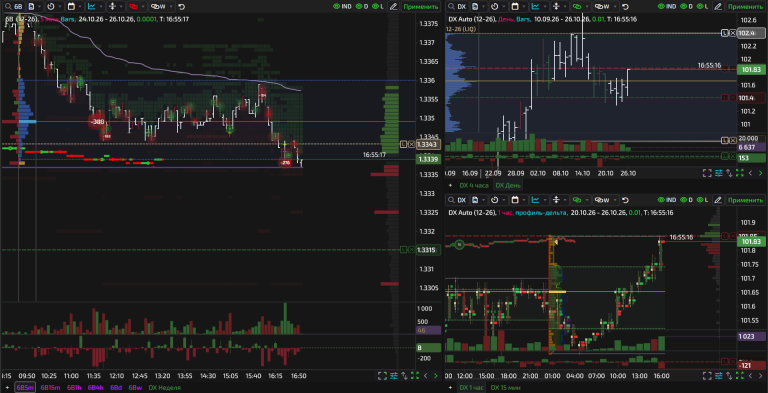This screenshot has width=768, height=393.
Task: Select the green chart link icon in the DX daily chart
Action: (x=577, y=6)
